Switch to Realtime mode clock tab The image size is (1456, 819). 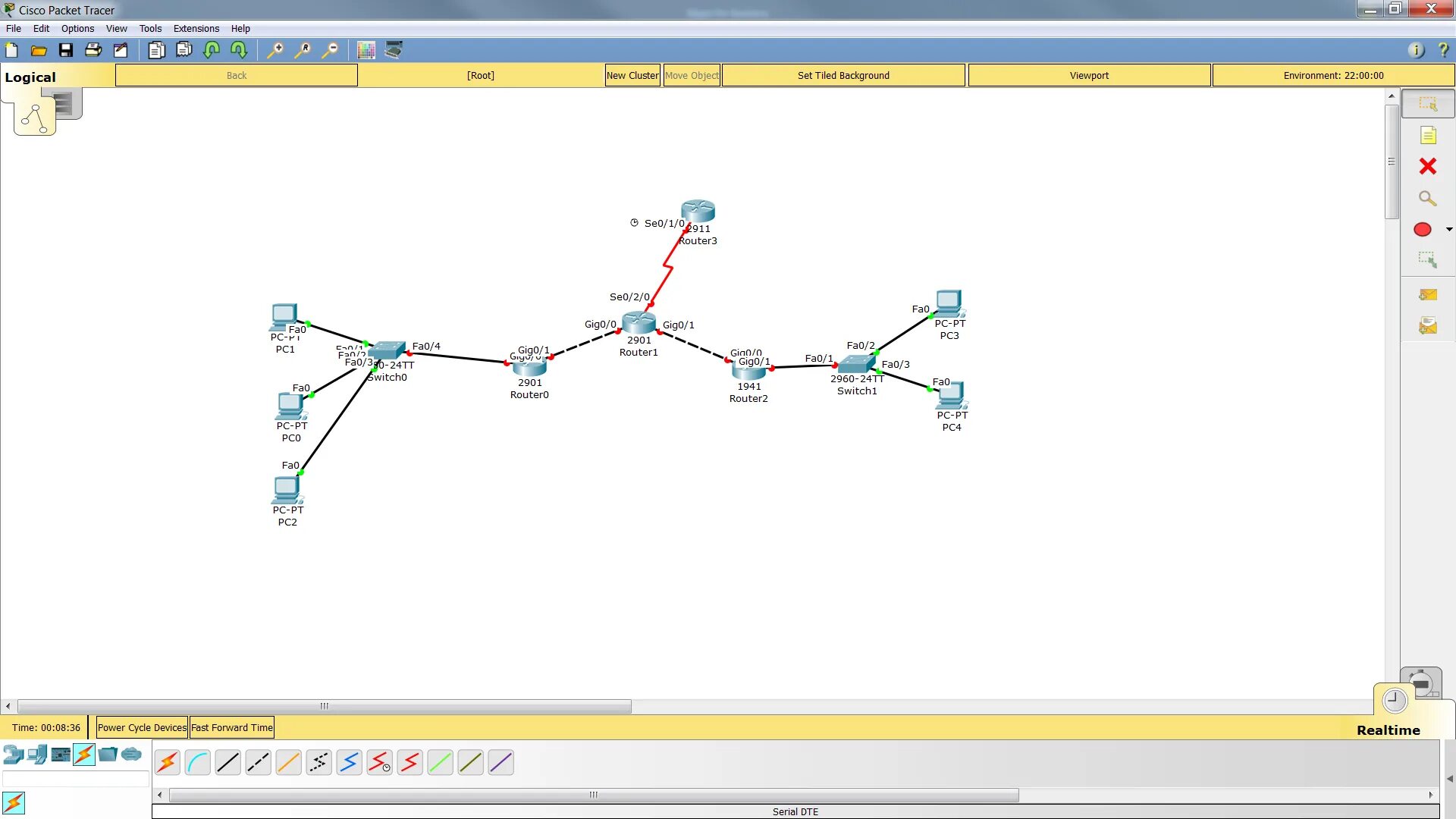[1394, 701]
